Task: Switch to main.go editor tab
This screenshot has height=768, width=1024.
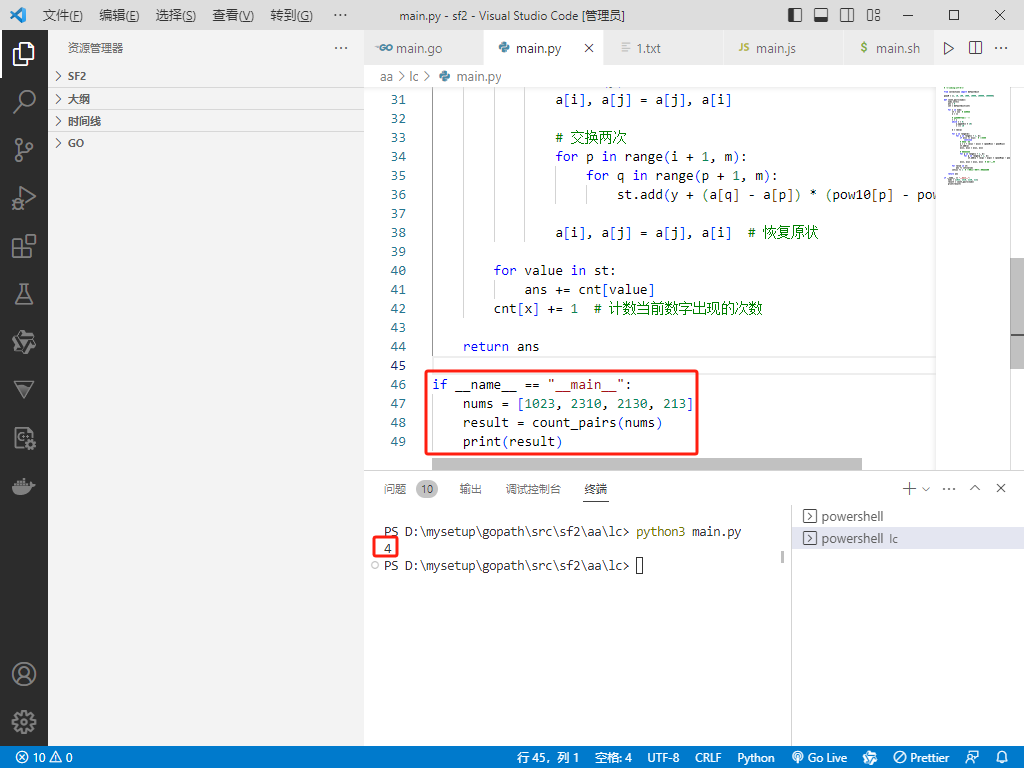Action: pos(424,48)
